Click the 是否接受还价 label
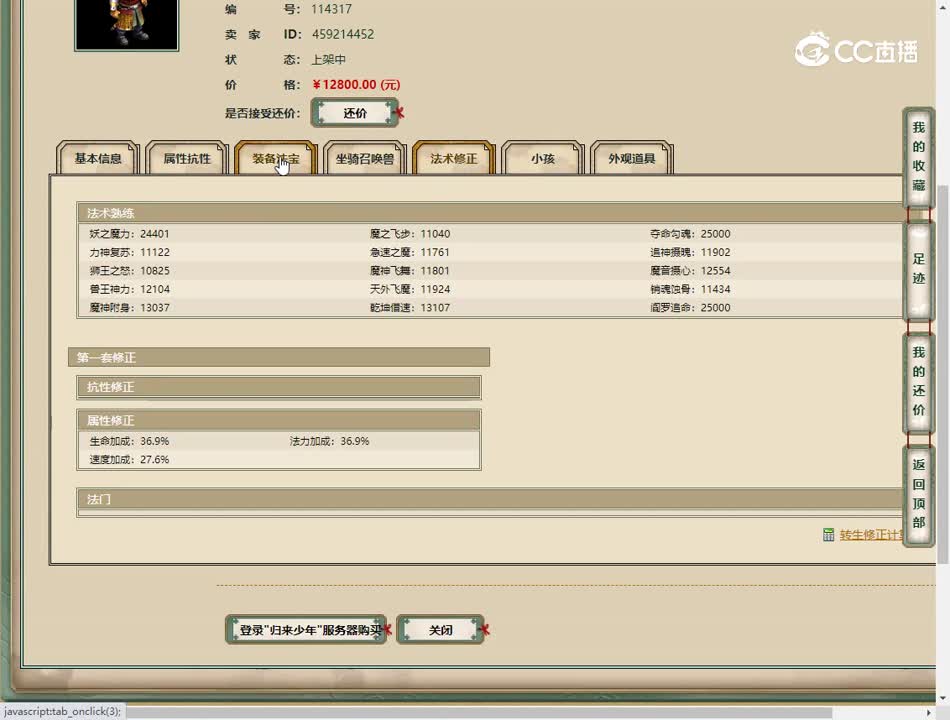This screenshot has height=720, width=950. 263,113
